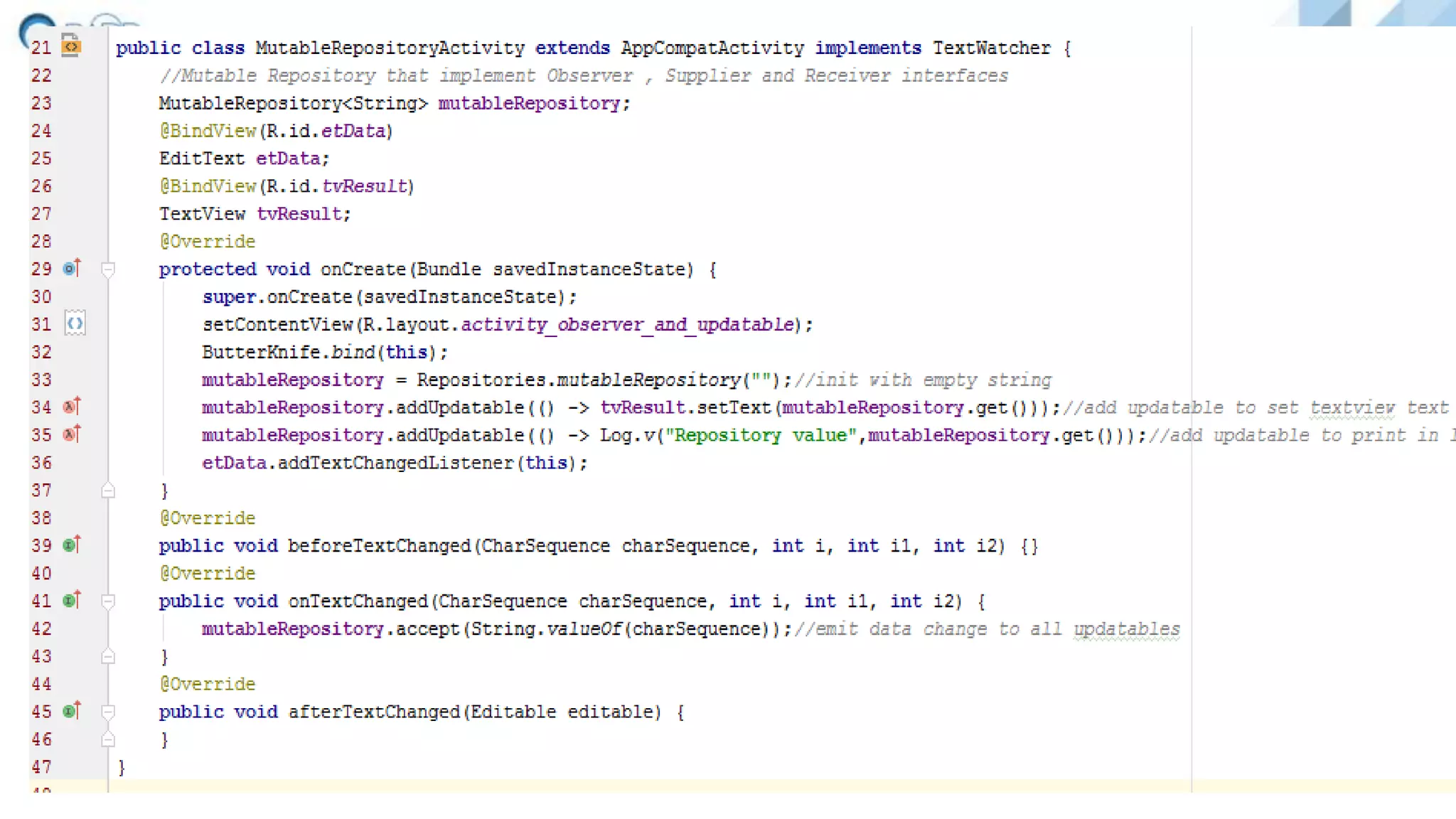Click the layout resource icon on line 31

[75, 324]
